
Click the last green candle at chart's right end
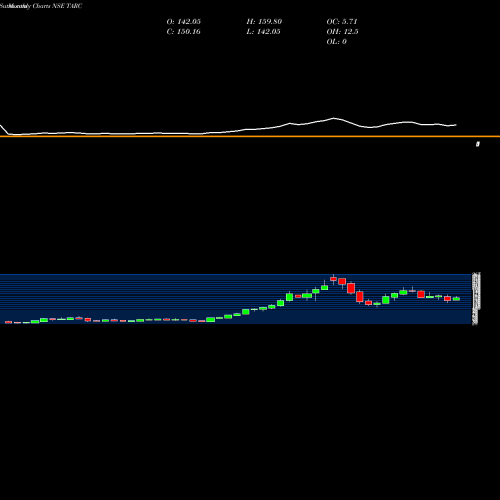tap(456, 299)
